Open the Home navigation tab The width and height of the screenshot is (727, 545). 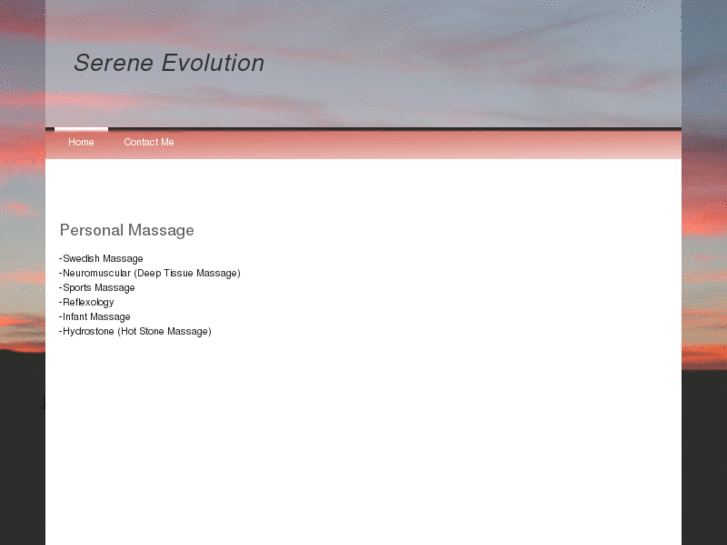(81, 142)
